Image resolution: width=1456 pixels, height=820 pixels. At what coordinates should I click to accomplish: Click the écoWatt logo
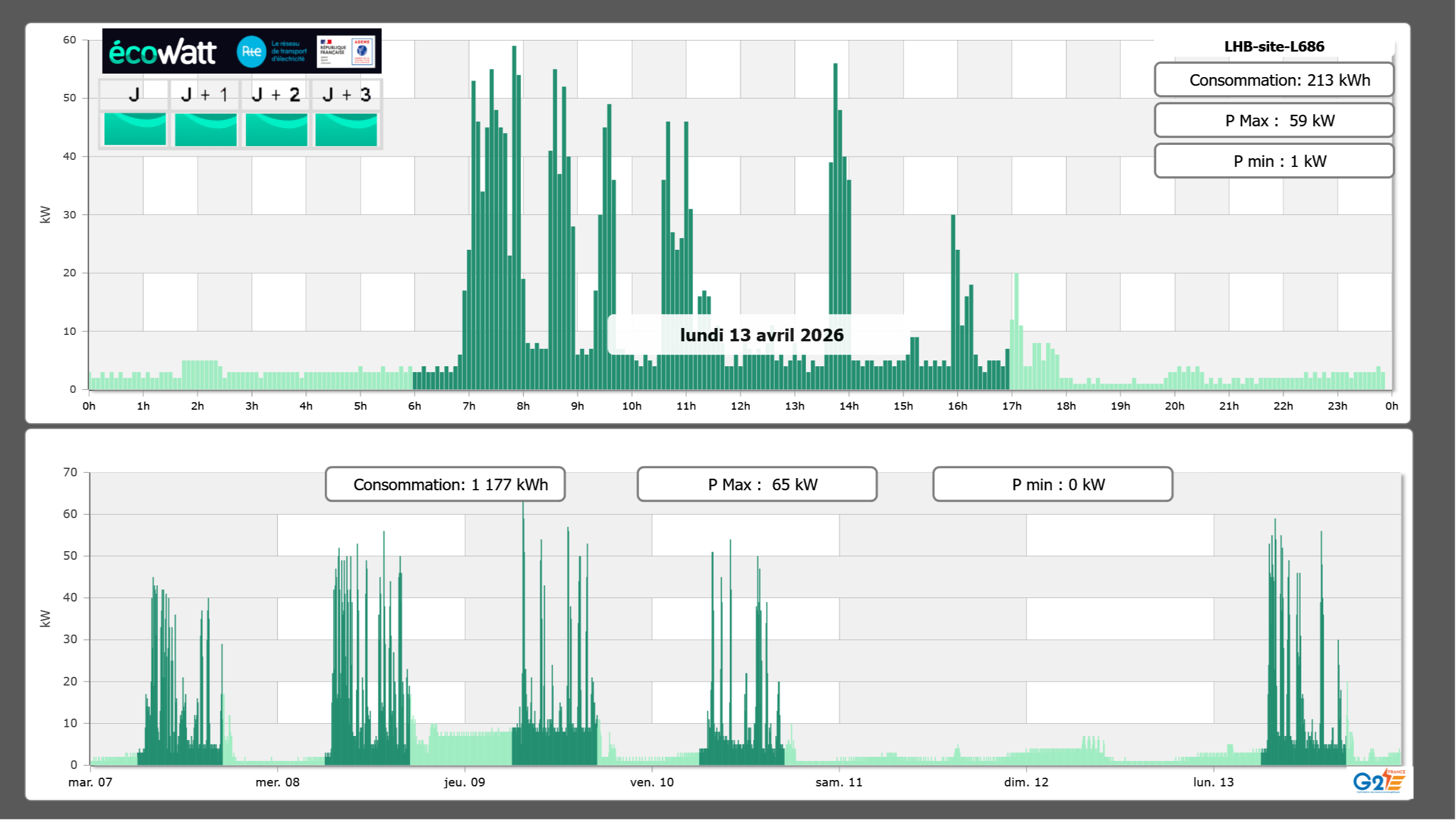tap(163, 52)
